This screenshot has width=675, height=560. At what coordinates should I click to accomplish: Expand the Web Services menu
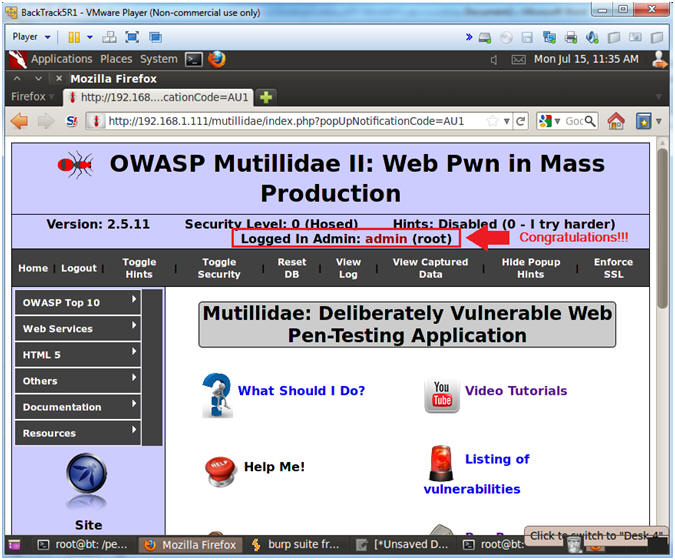(x=78, y=328)
